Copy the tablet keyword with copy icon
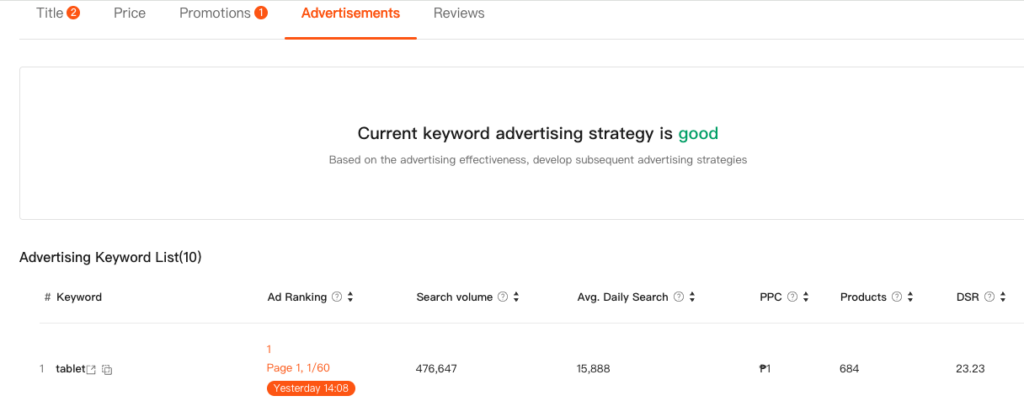This screenshot has height=412, width=1024. tap(107, 370)
